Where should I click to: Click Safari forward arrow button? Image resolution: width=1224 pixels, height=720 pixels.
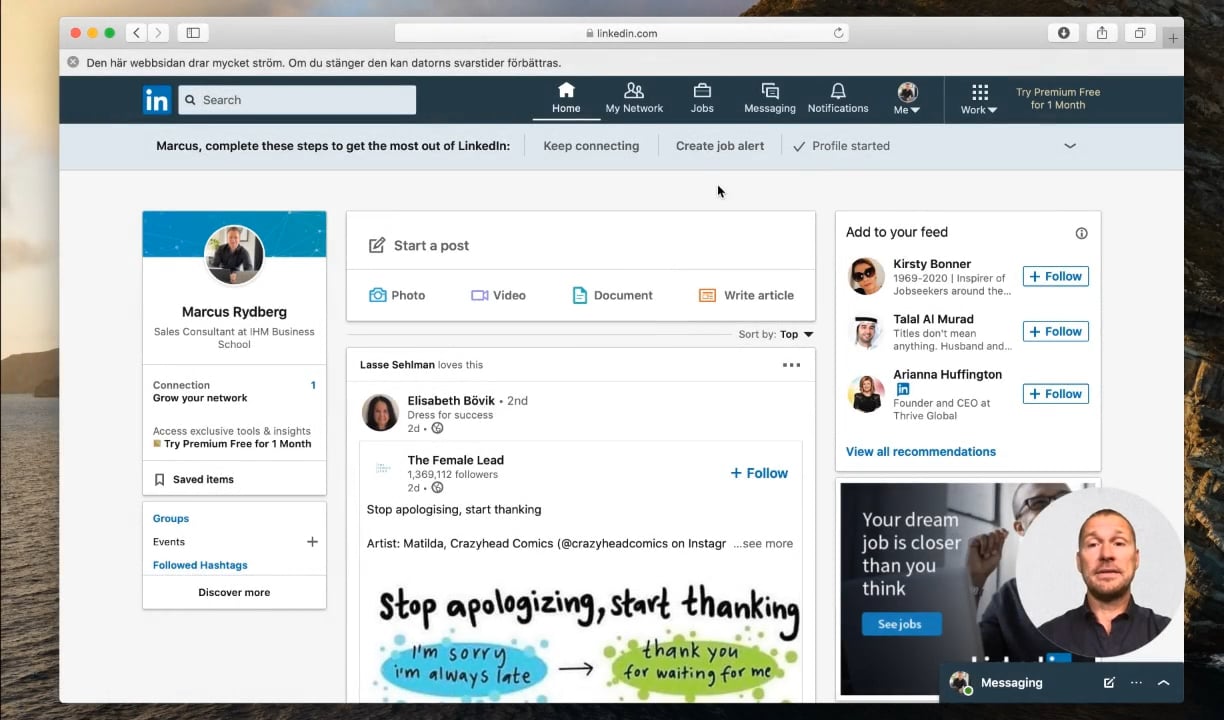pos(159,33)
